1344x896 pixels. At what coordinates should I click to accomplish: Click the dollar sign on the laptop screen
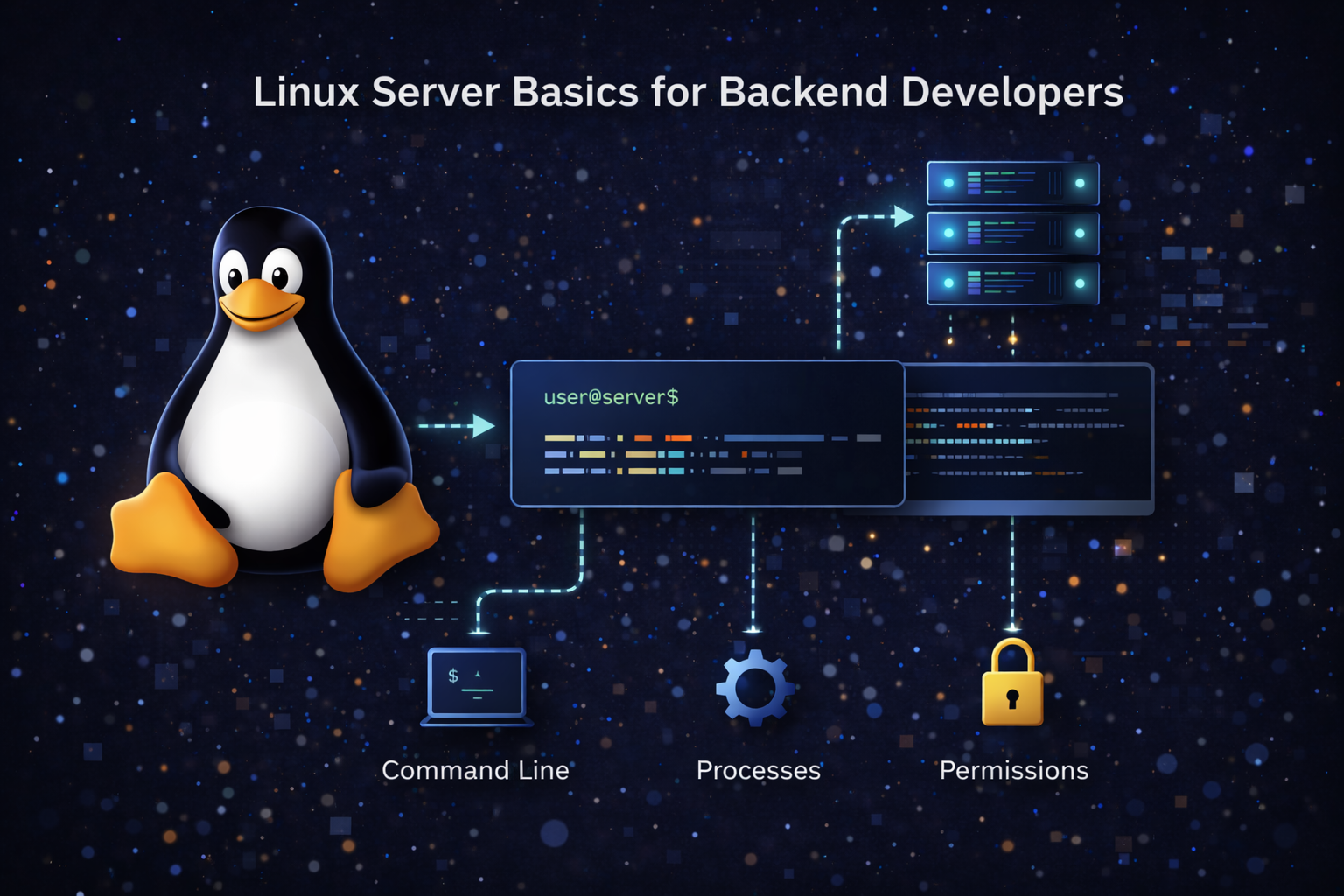tap(452, 675)
